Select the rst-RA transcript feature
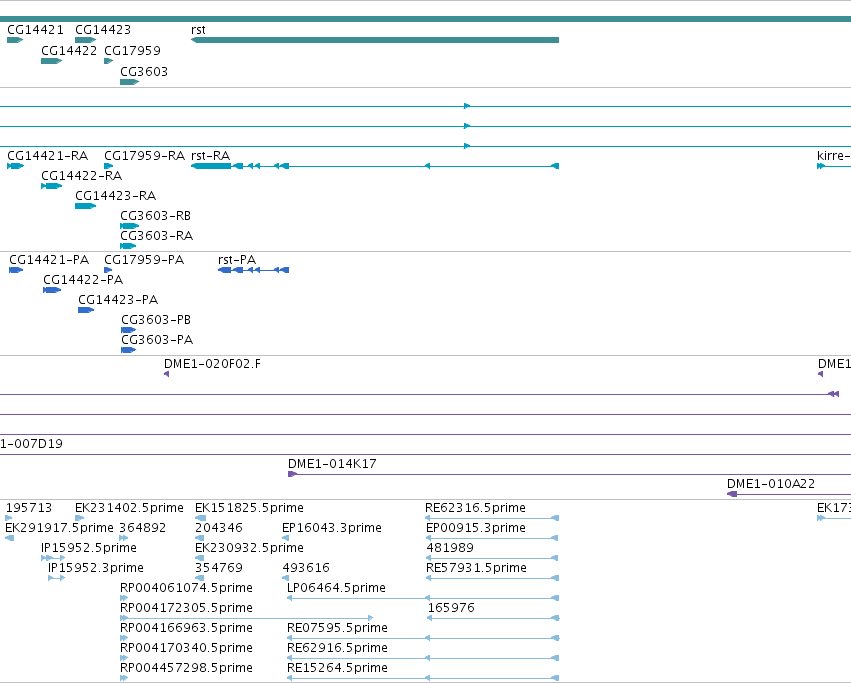851x683 pixels. [x=375, y=166]
